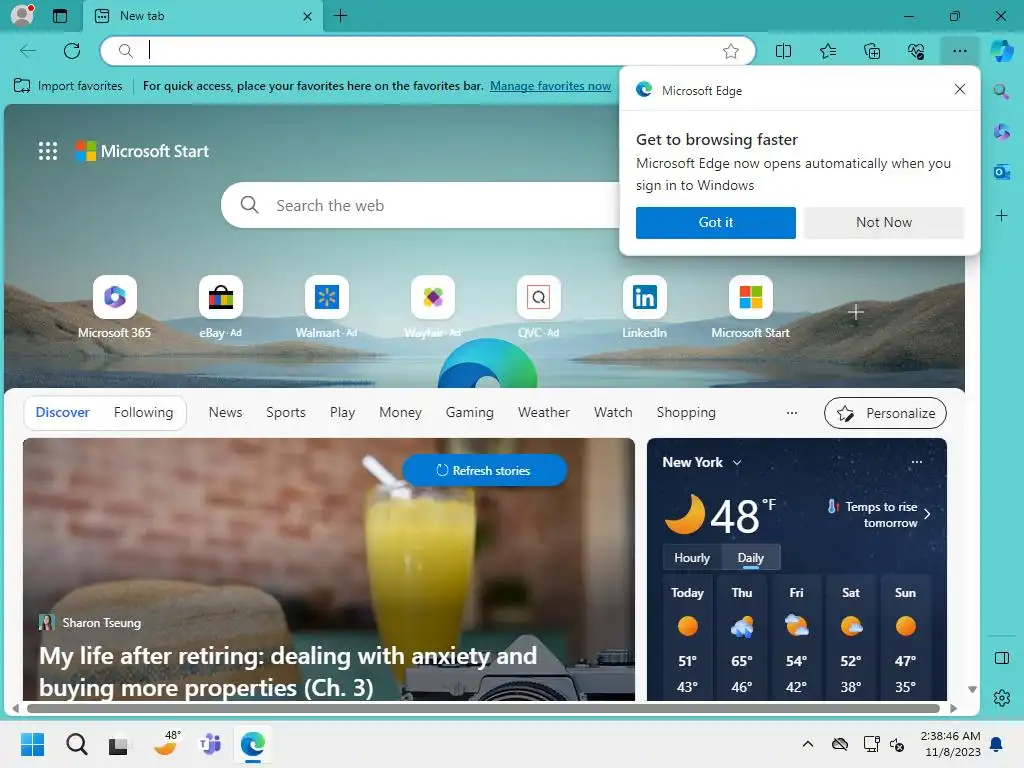Open Microsoft 365 in the sidebar

tap(1001, 133)
